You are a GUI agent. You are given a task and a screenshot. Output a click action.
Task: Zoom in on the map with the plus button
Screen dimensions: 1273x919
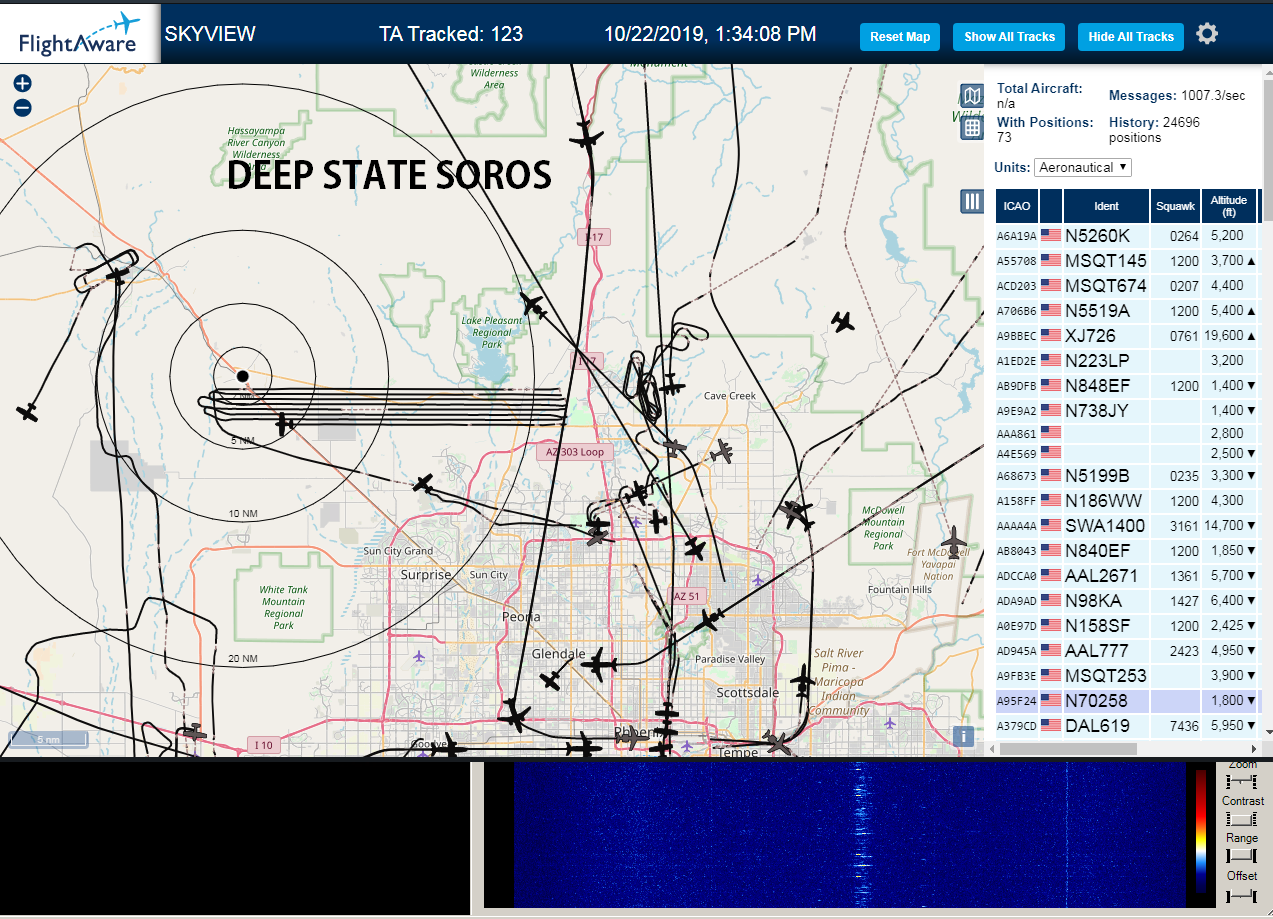(22, 84)
